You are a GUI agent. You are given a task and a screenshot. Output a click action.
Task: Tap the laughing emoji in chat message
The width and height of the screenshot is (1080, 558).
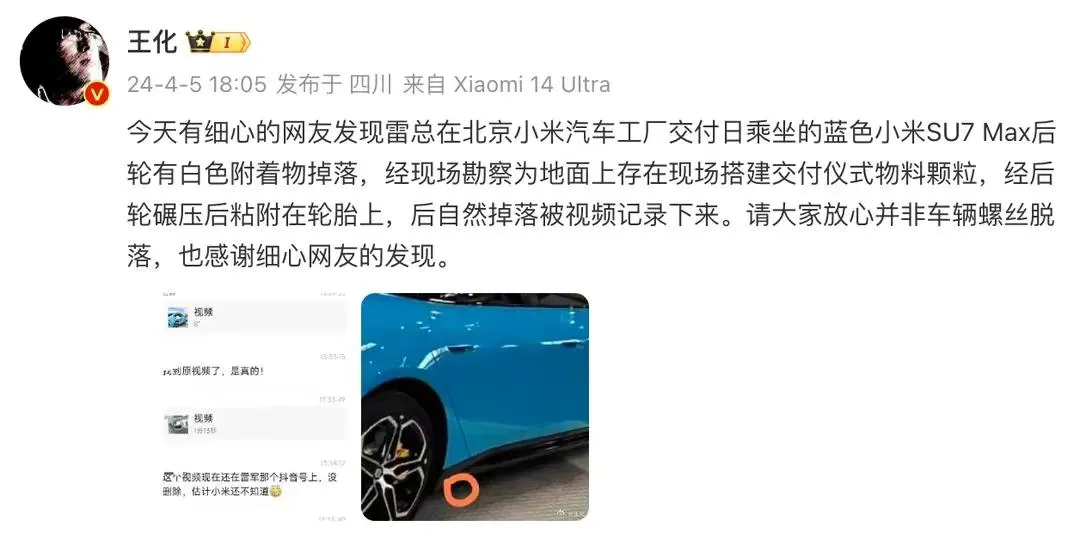(x=276, y=492)
